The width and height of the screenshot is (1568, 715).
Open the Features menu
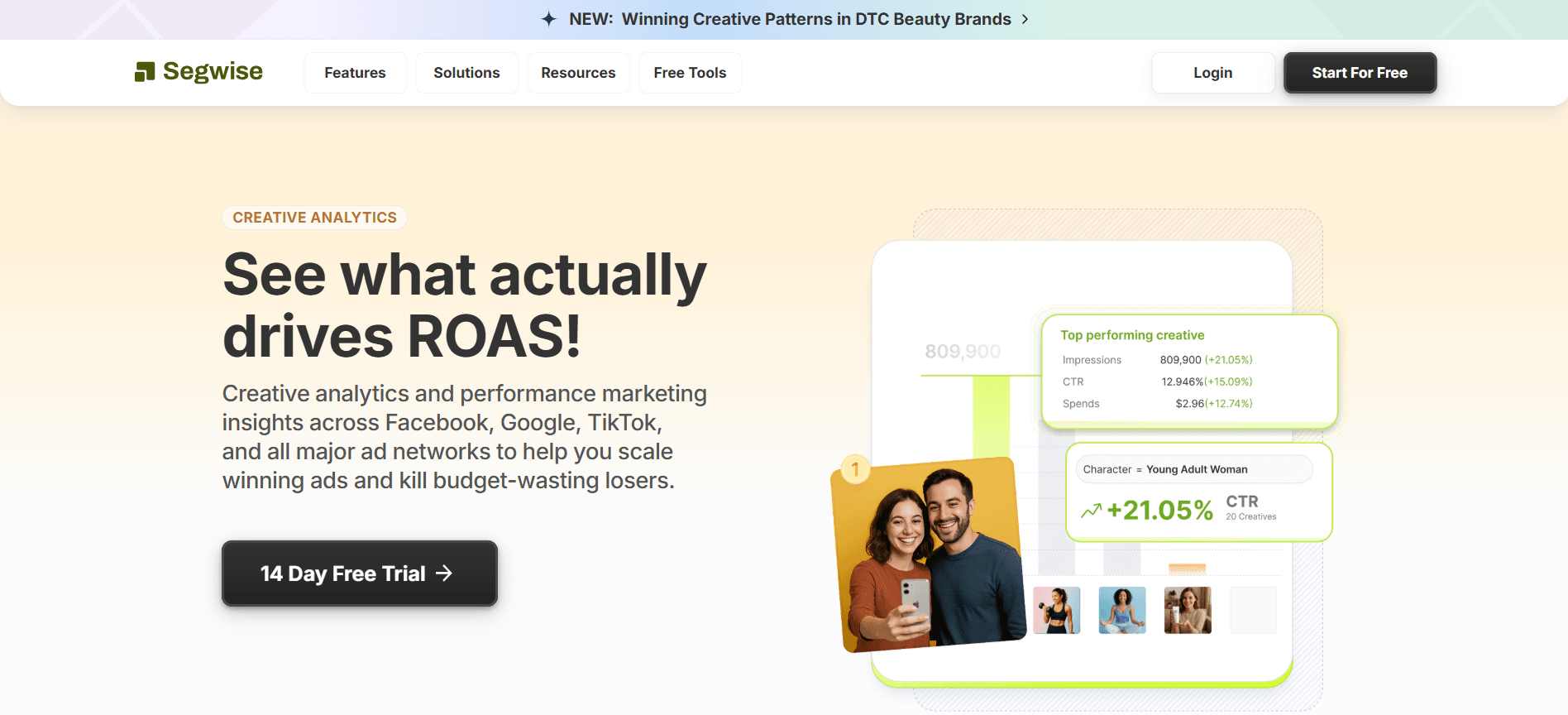click(x=355, y=73)
